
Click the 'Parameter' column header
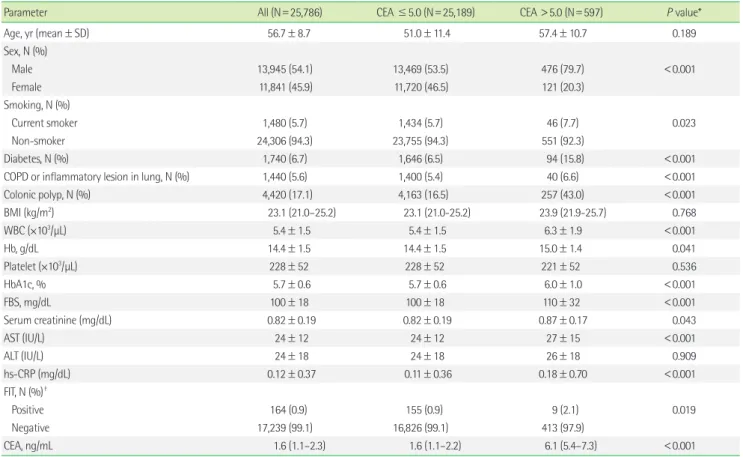25,12
